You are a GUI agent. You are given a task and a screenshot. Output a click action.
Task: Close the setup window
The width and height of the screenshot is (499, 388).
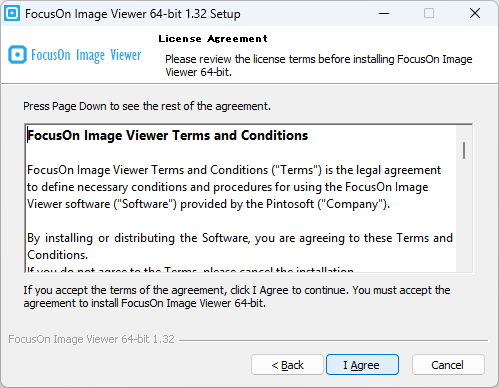click(x=475, y=13)
